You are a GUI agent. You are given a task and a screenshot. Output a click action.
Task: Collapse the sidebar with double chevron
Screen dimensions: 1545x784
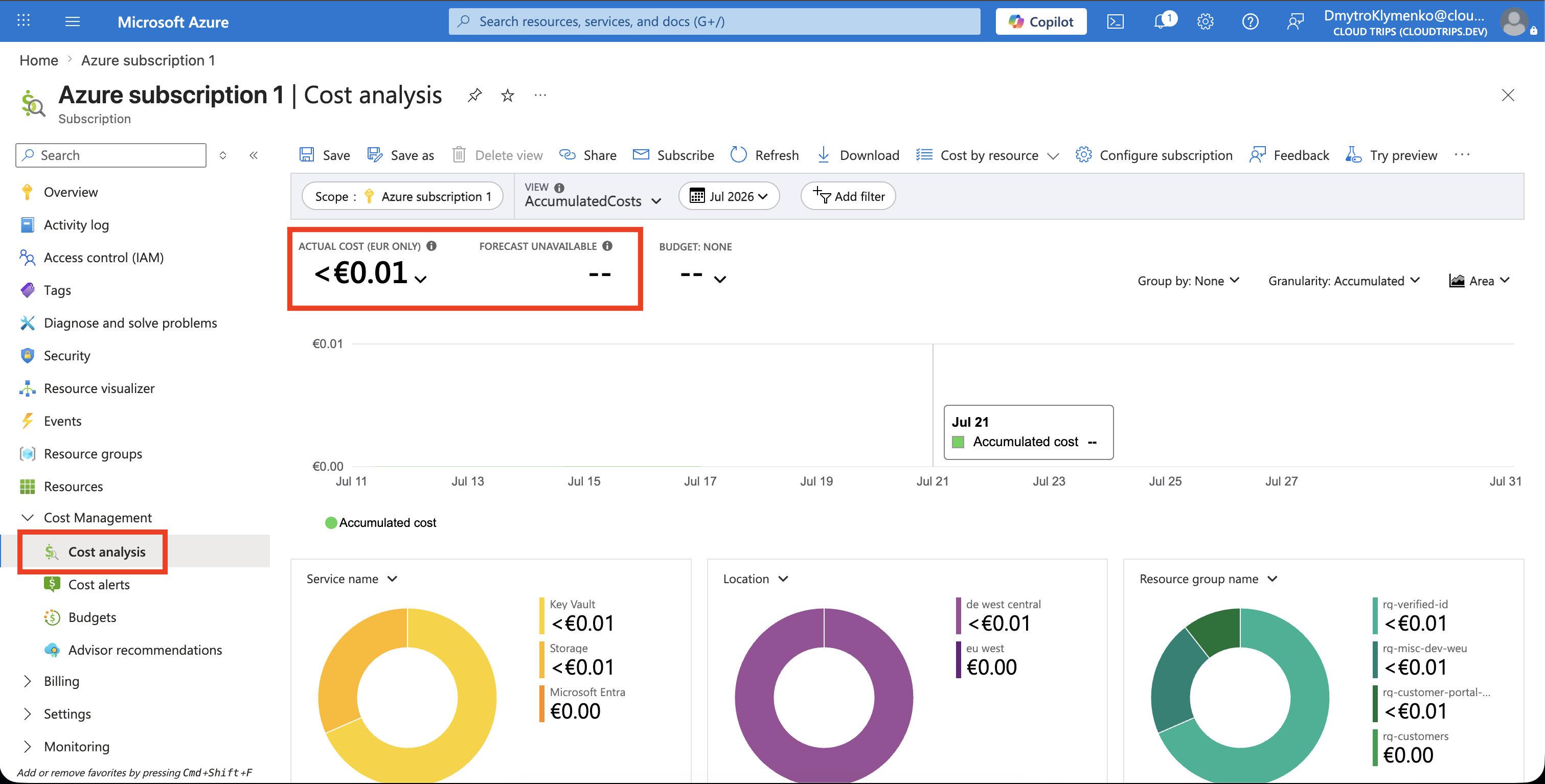[254, 155]
